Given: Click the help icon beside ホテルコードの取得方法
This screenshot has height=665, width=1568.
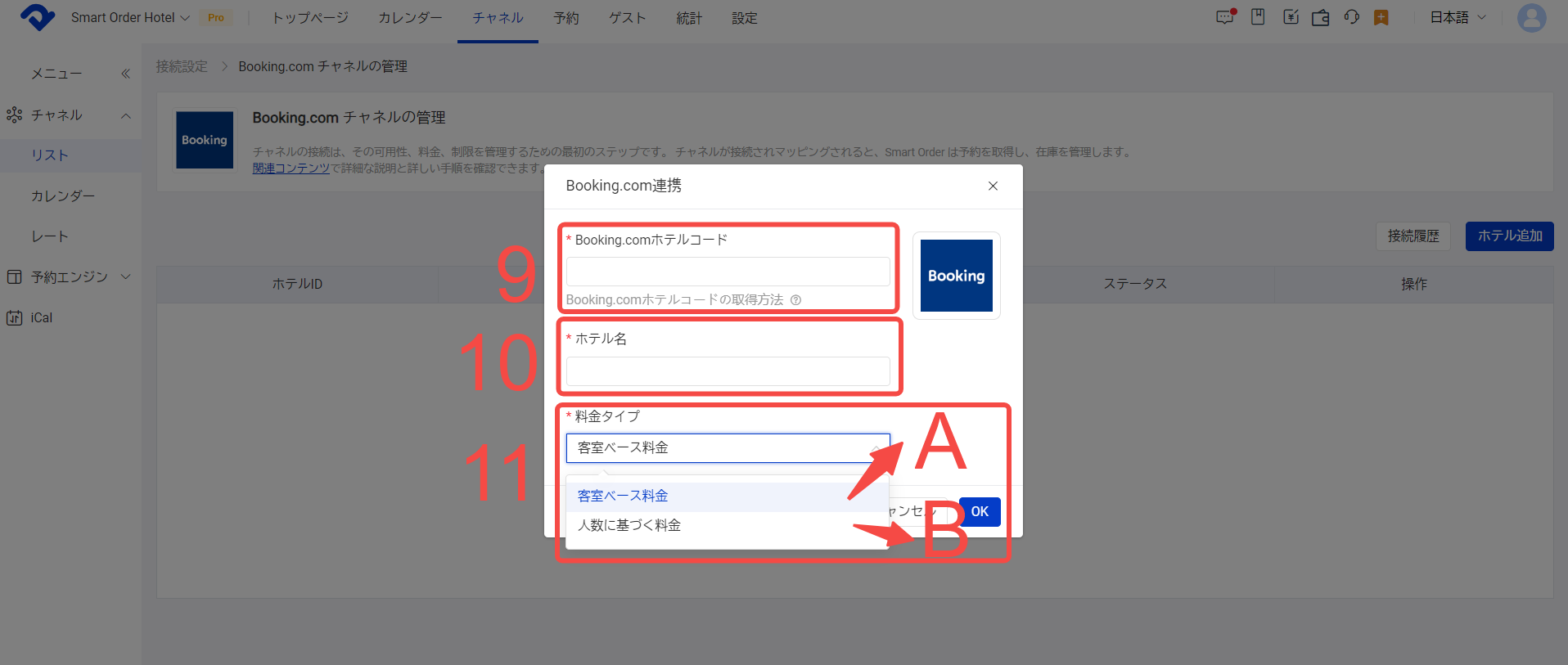Looking at the screenshot, I should [x=795, y=300].
